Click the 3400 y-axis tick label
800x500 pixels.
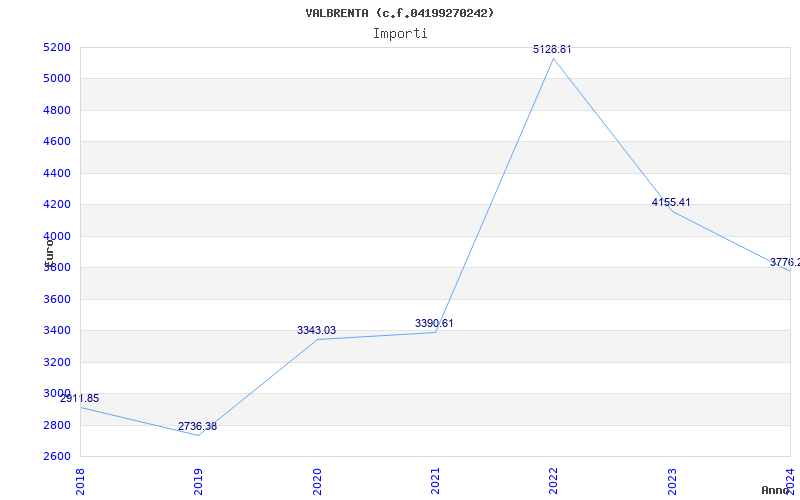click(57, 330)
